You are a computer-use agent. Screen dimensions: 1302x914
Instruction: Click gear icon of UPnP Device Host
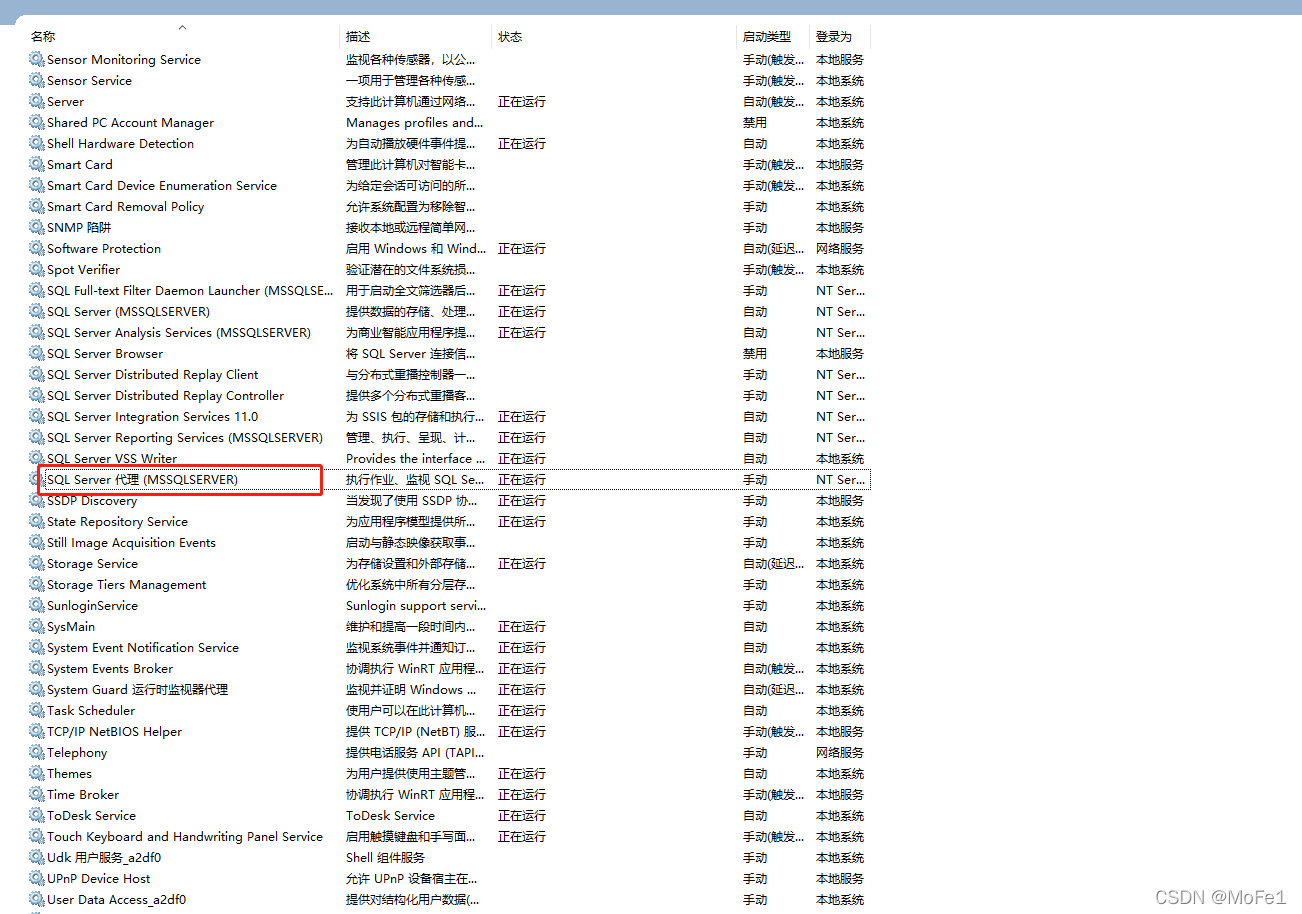tap(37, 878)
